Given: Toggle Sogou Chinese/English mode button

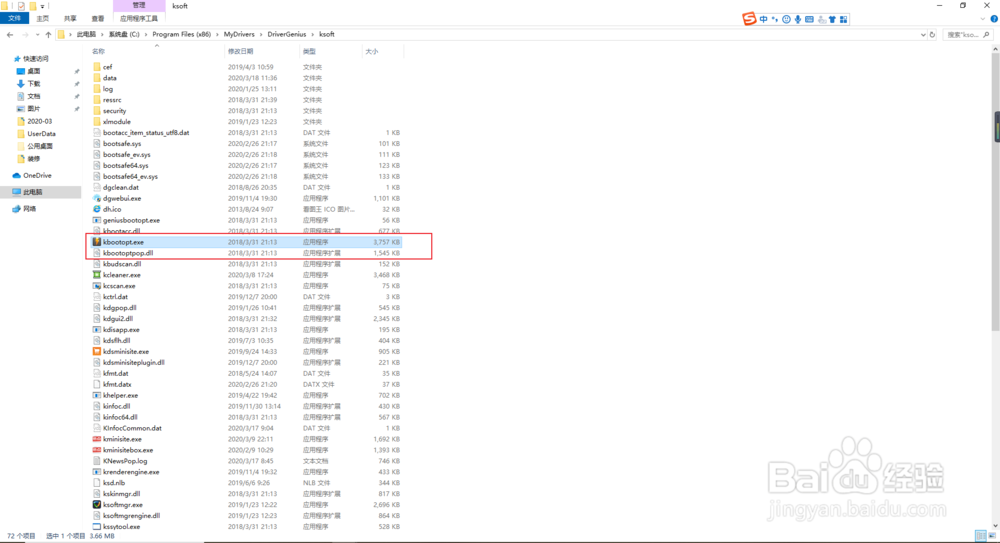Looking at the screenshot, I should click(763, 19).
